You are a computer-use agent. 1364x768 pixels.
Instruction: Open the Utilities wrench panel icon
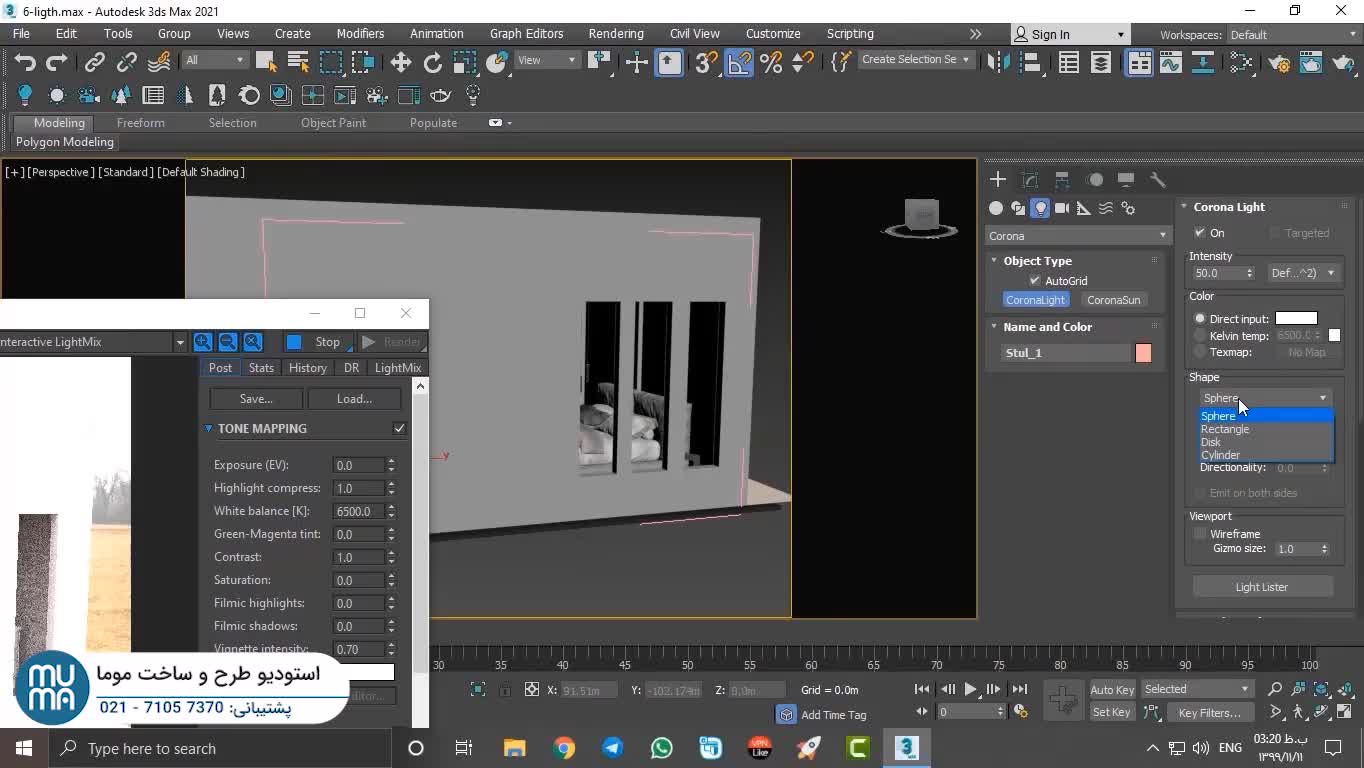point(1158,180)
